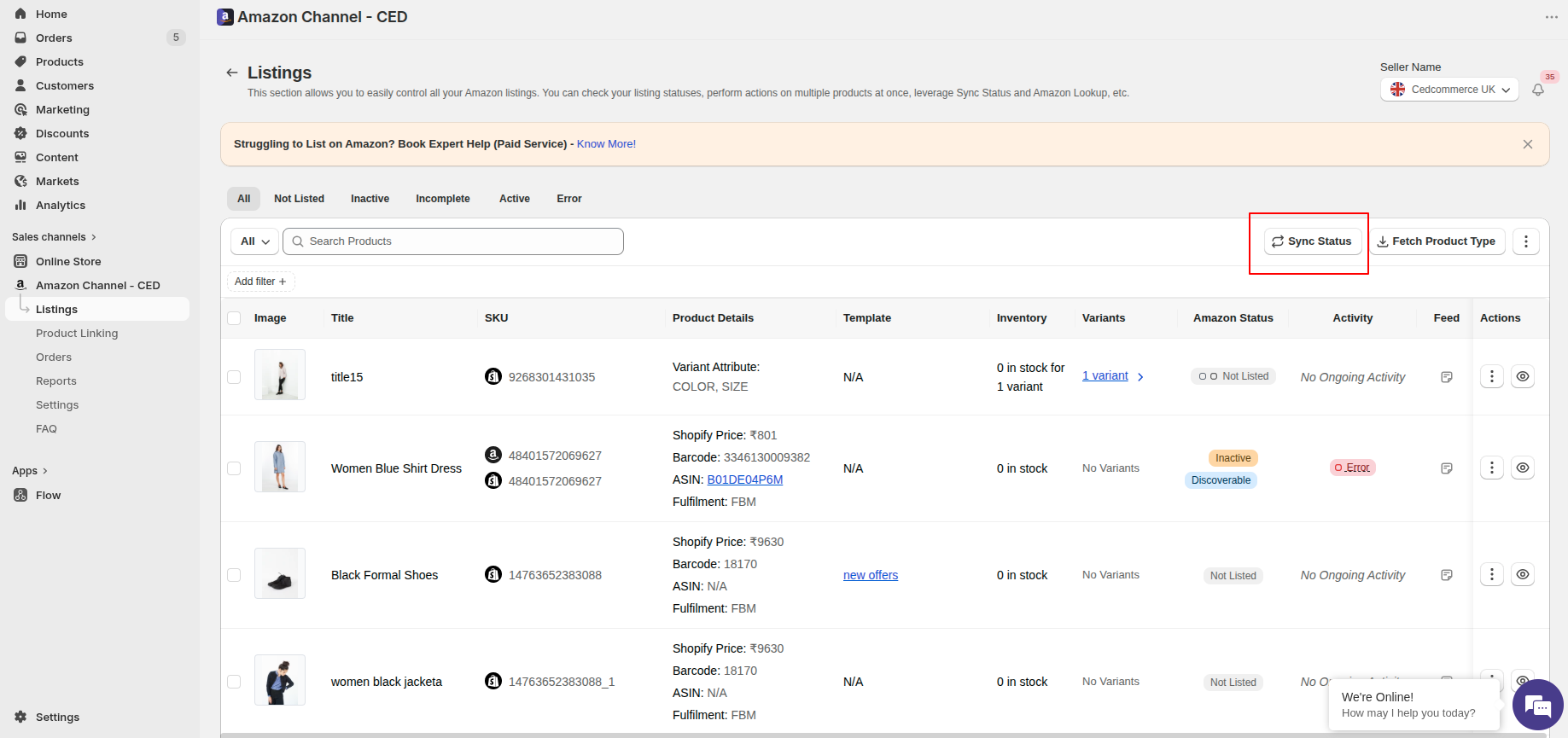Open Settings under Amazon Channel
The width and height of the screenshot is (1568, 738).
coord(57,404)
